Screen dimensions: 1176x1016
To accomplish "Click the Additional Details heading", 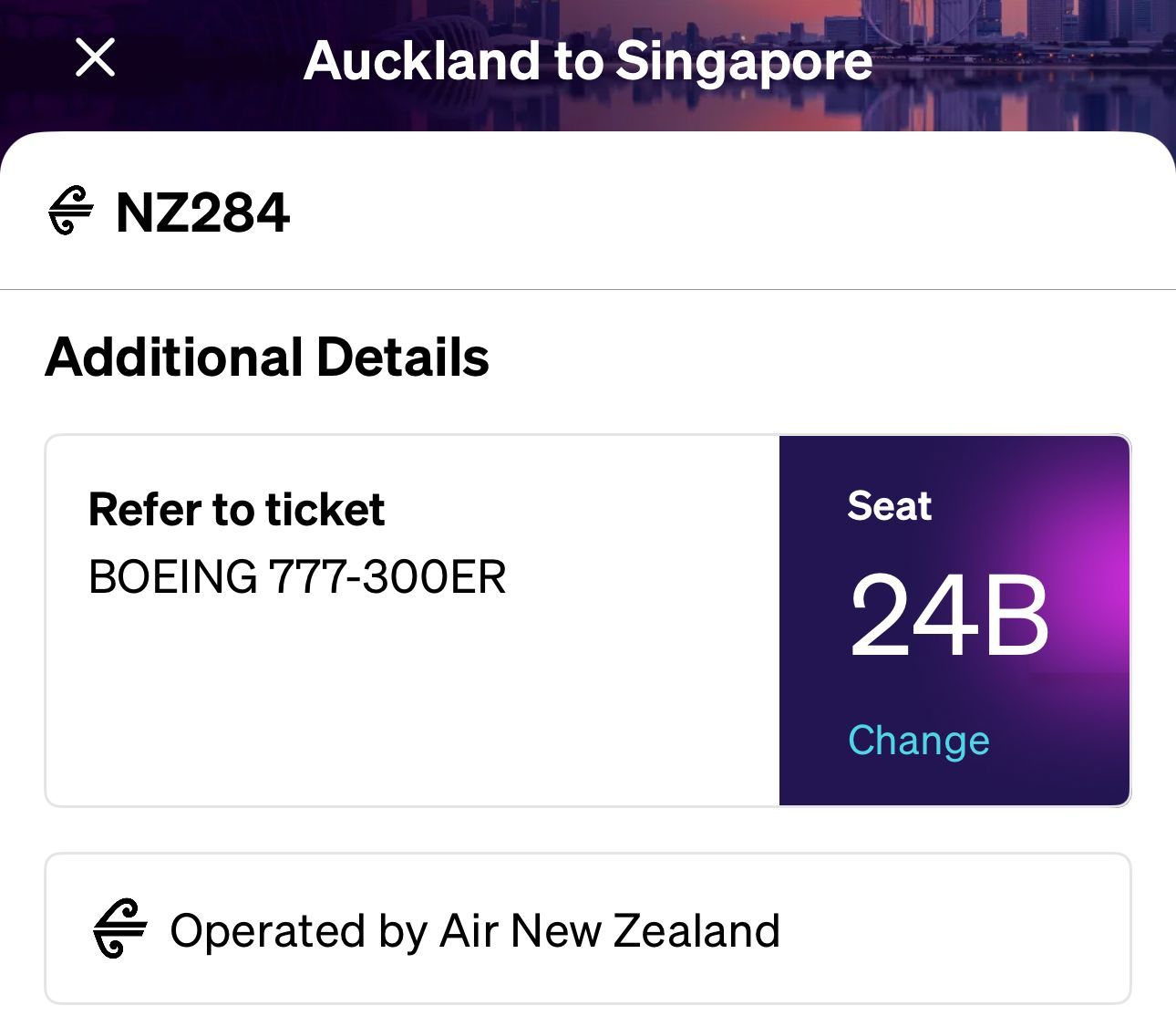I will pyautogui.click(x=267, y=357).
